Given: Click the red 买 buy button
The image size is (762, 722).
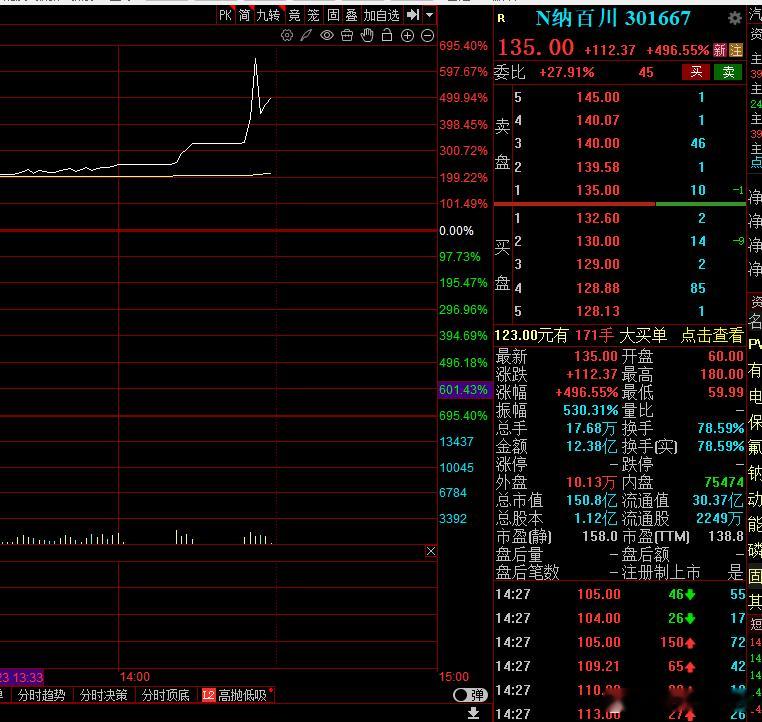Looking at the screenshot, I should click(x=696, y=72).
